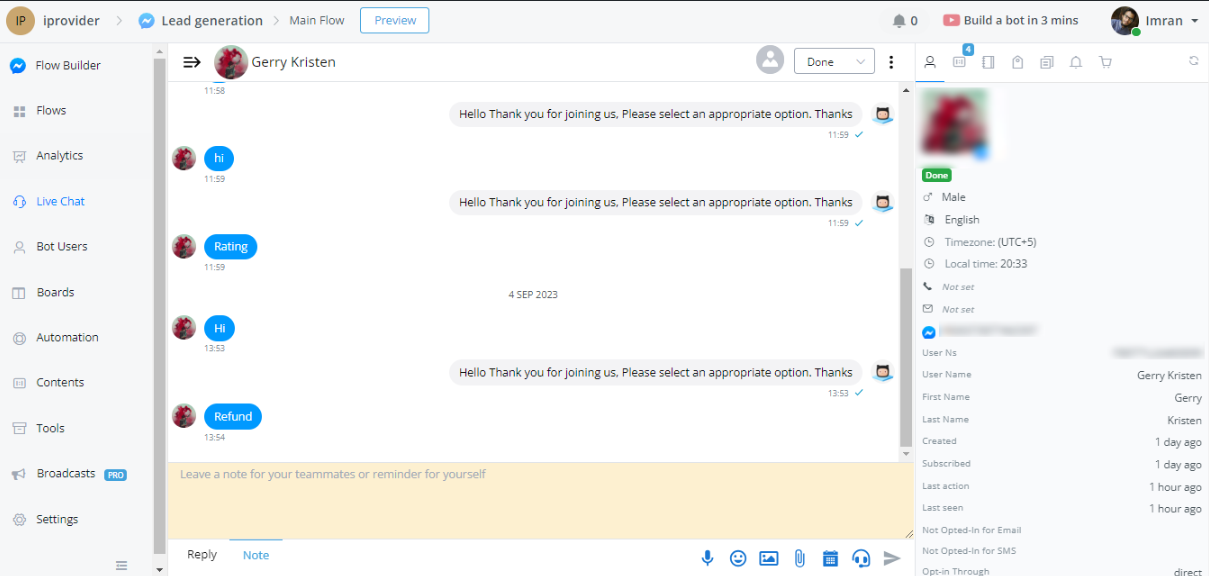Attach a file with paperclip icon
The height and width of the screenshot is (576, 1209).
pyautogui.click(x=799, y=558)
